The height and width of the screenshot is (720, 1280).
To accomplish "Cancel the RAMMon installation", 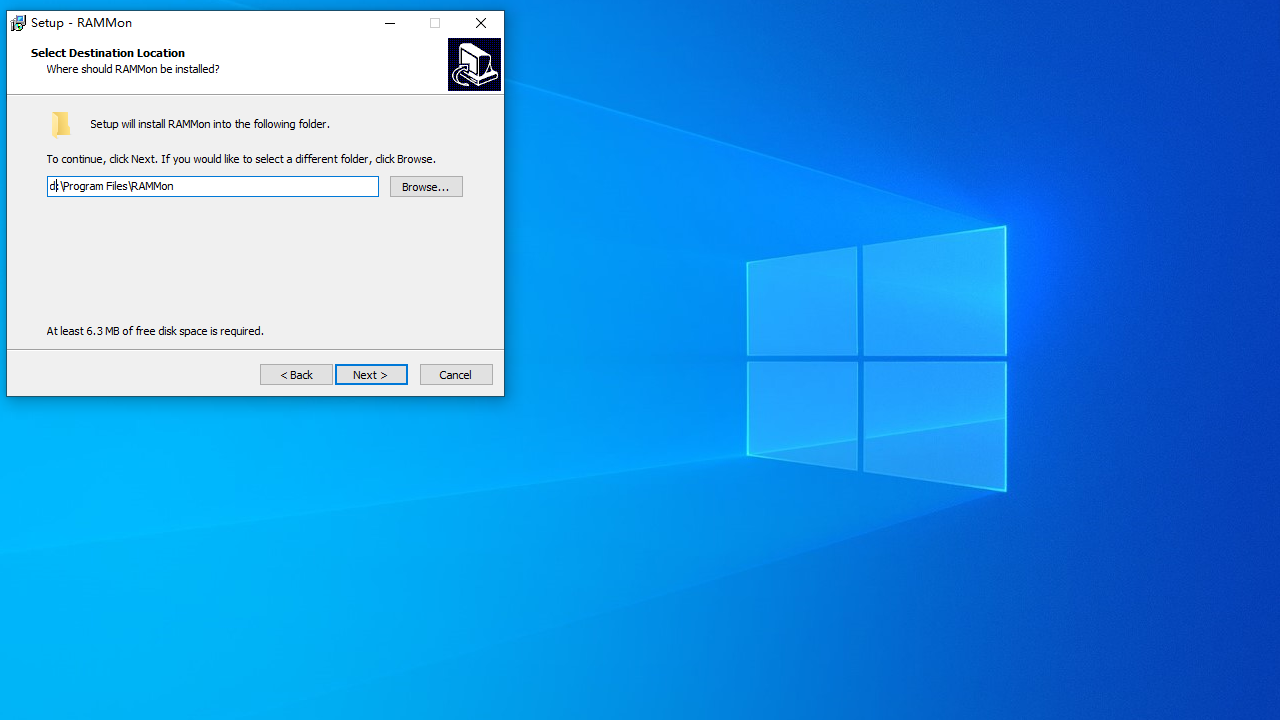I will point(456,375).
